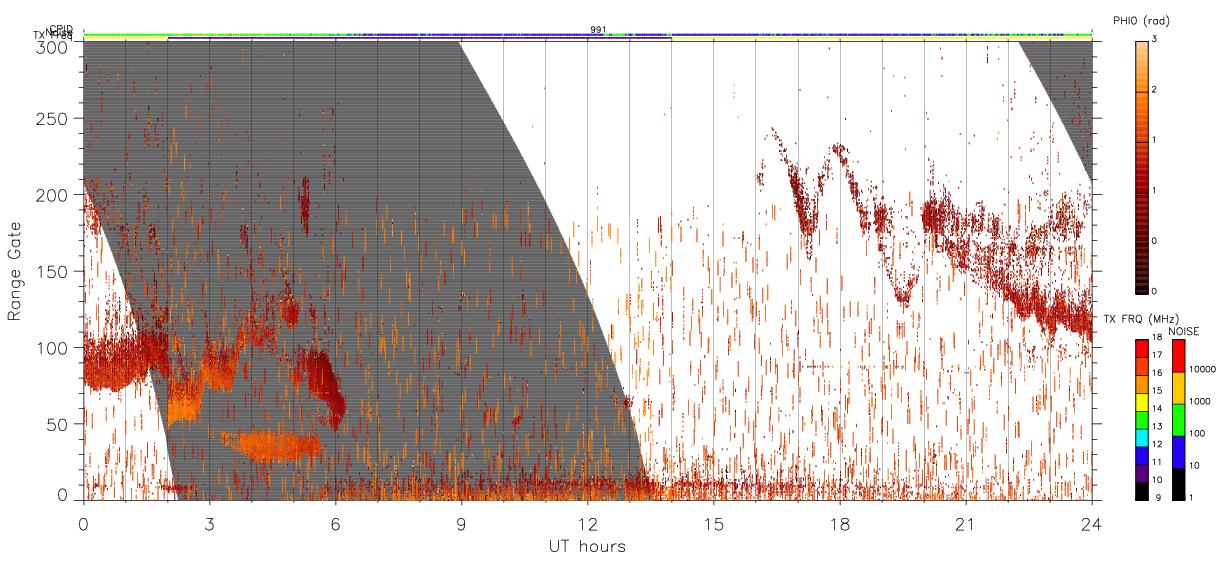Select tick label 12 on UT hours axis
This screenshot has height=567, width=1228.
(x=587, y=524)
